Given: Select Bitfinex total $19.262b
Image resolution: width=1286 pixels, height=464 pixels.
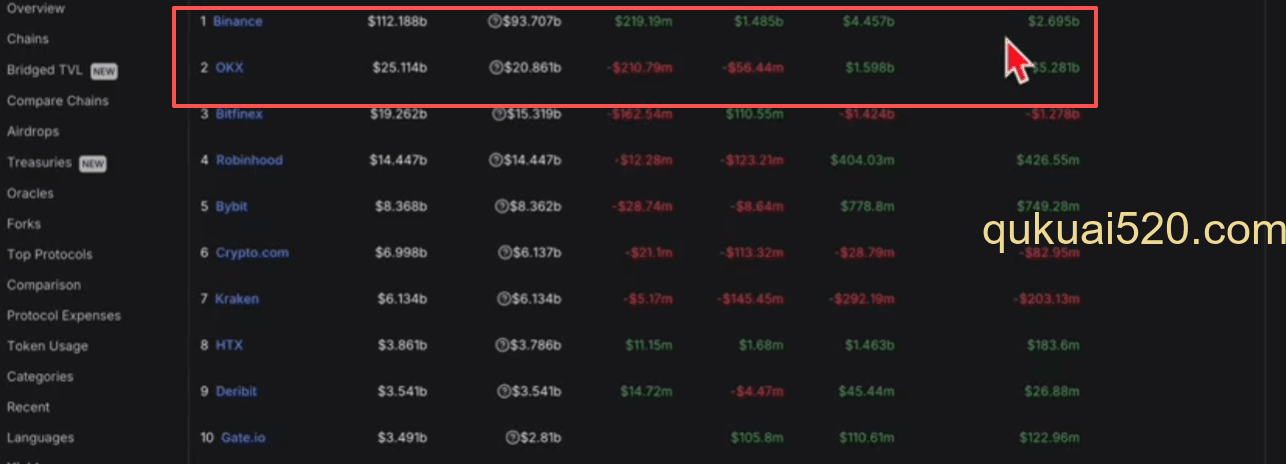Looking at the screenshot, I should 399,114.
